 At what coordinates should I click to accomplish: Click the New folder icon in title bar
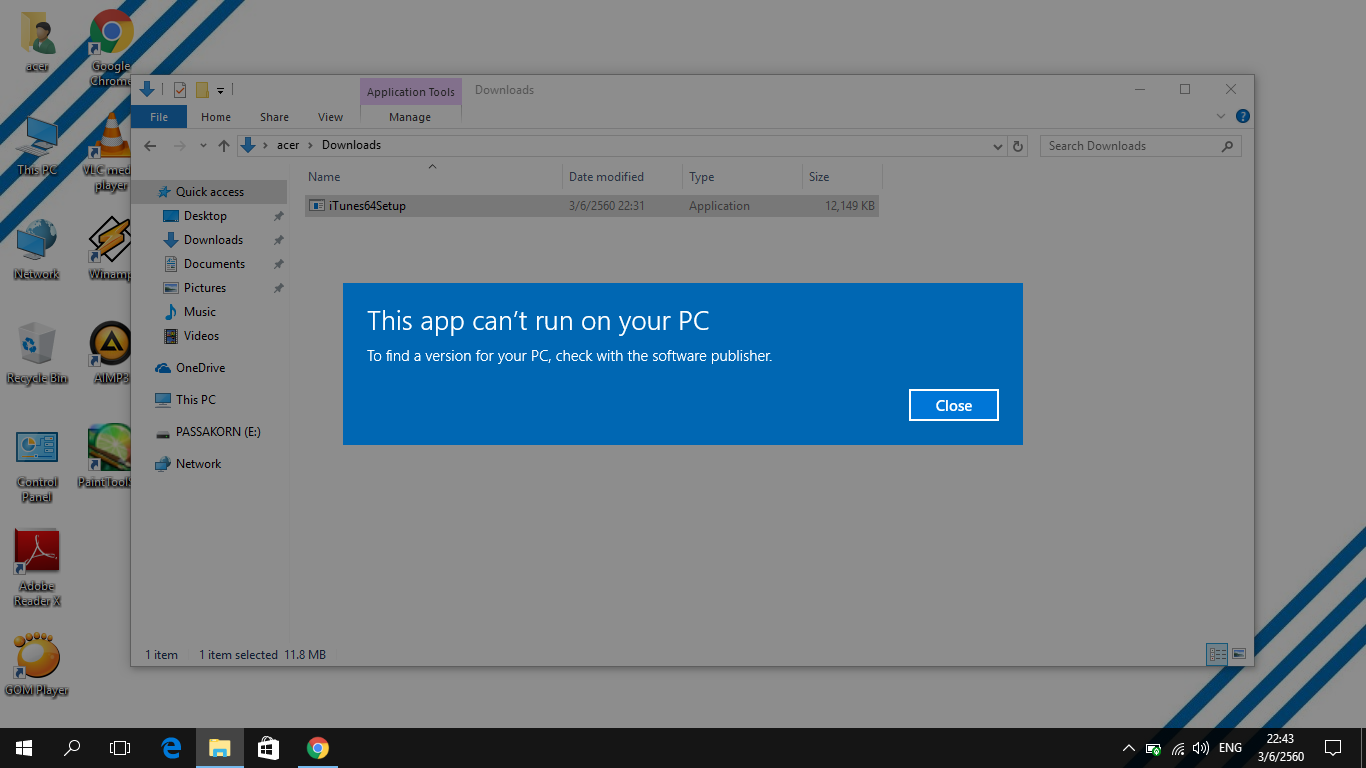coord(202,90)
